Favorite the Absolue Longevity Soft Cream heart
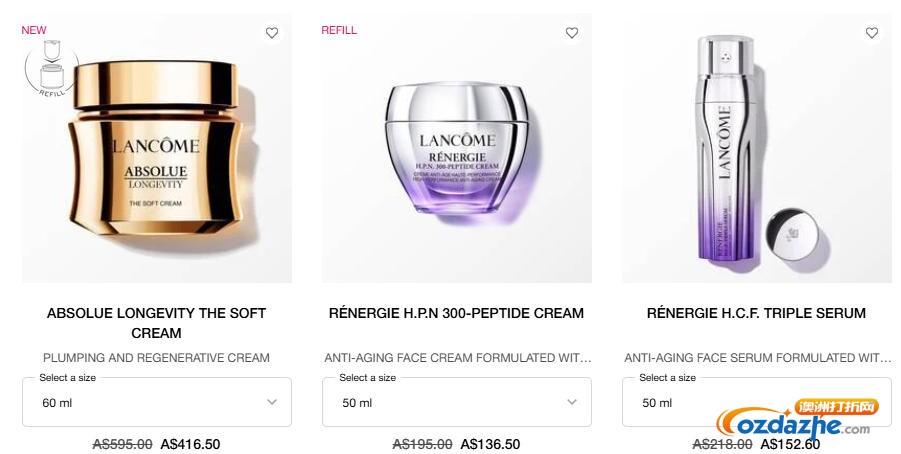The width and height of the screenshot is (901, 454). click(x=272, y=33)
